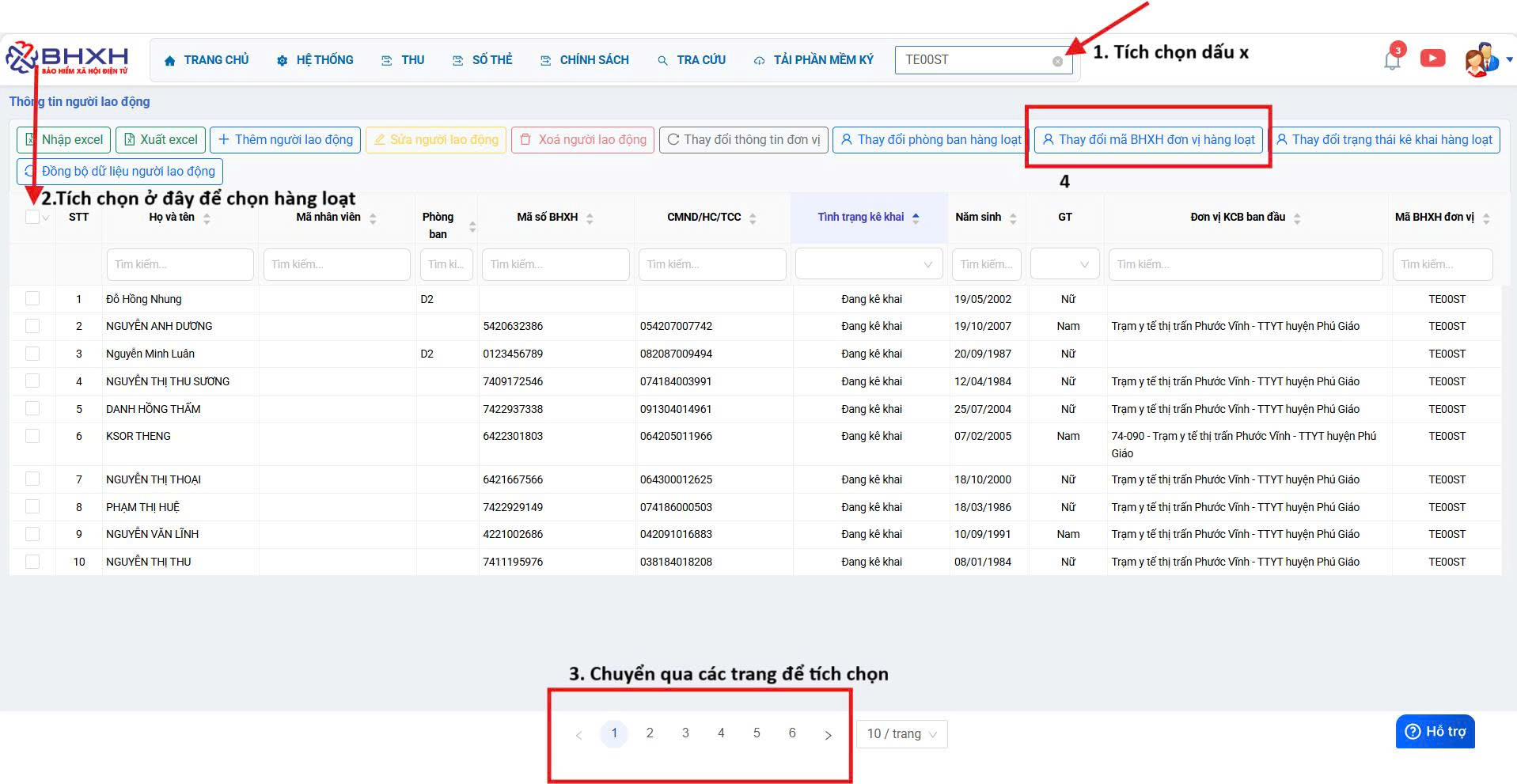The width and height of the screenshot is (1517, 784).
Task: Click Thay đổi mã BHXH đơn vị hàng loạt
Action: pos(1148,140)
